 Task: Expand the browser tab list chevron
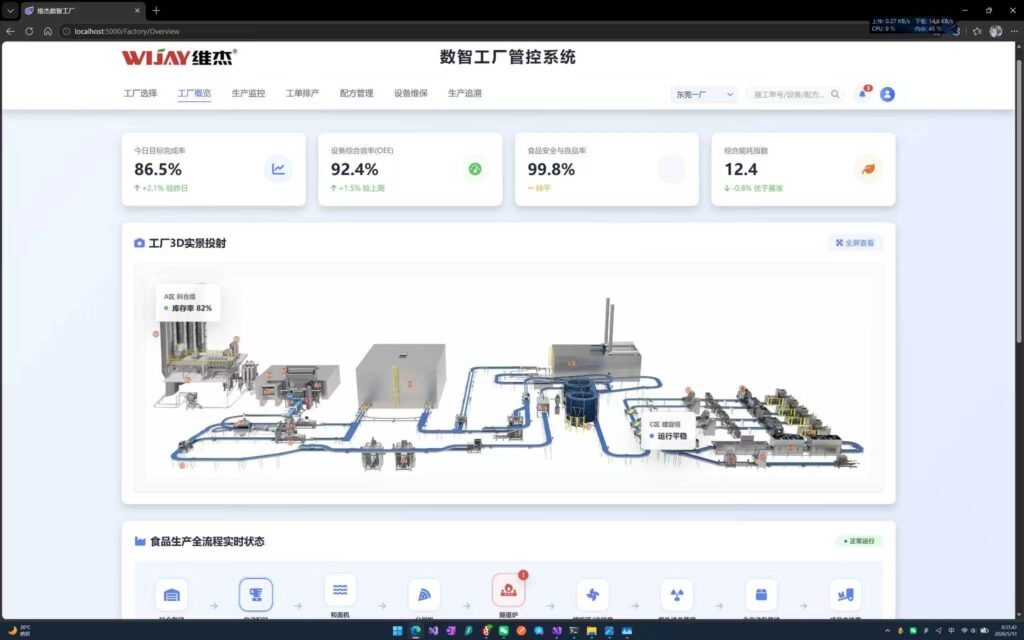pos(10,10)
